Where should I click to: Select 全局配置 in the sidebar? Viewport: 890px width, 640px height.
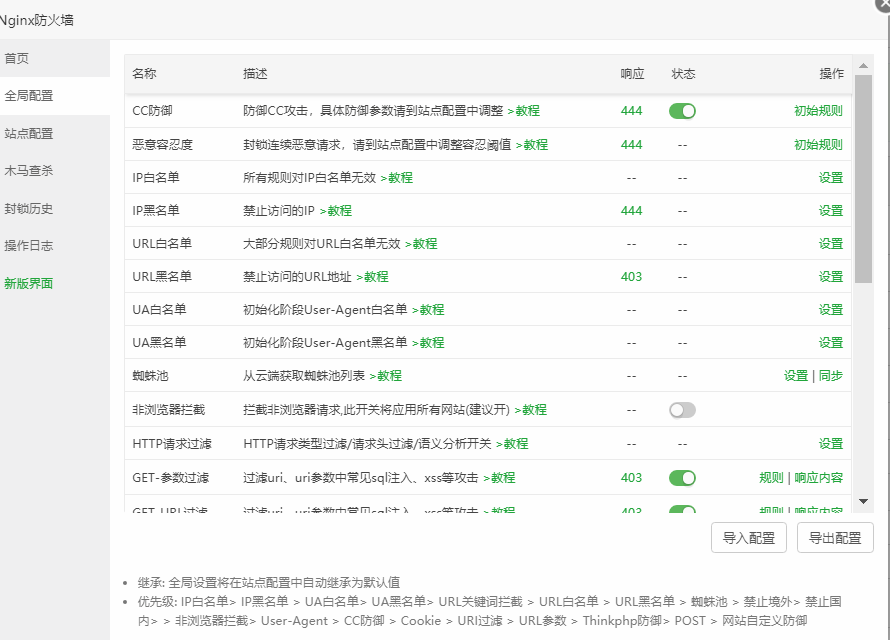[x=55, y=96]
